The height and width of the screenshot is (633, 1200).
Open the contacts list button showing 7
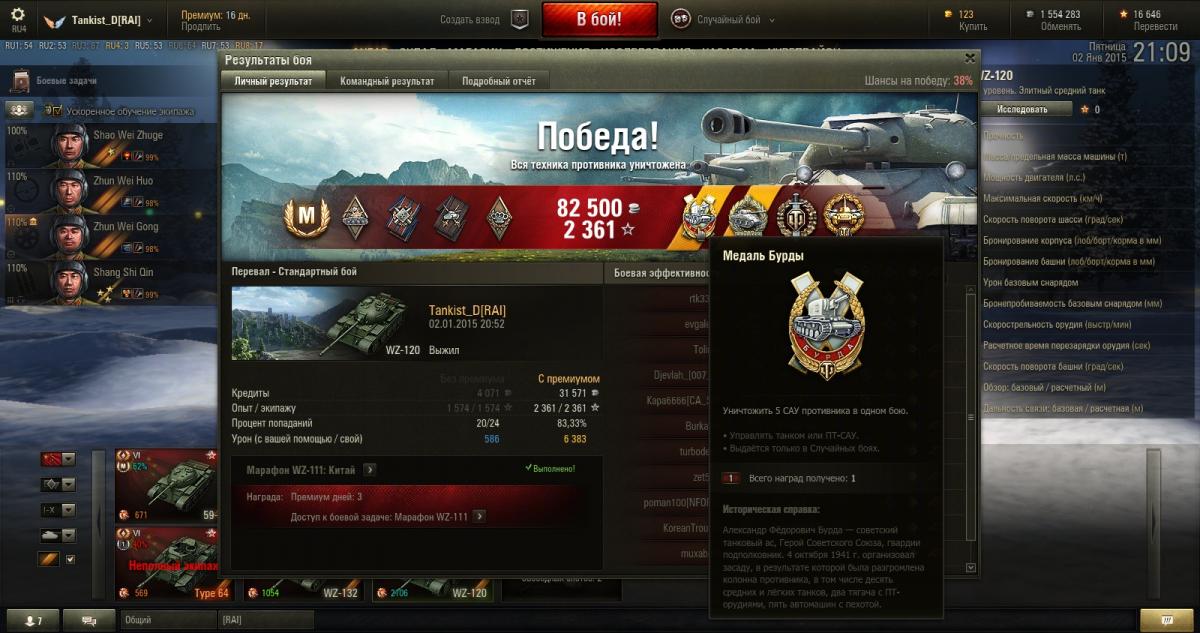[x=33, y=620]
